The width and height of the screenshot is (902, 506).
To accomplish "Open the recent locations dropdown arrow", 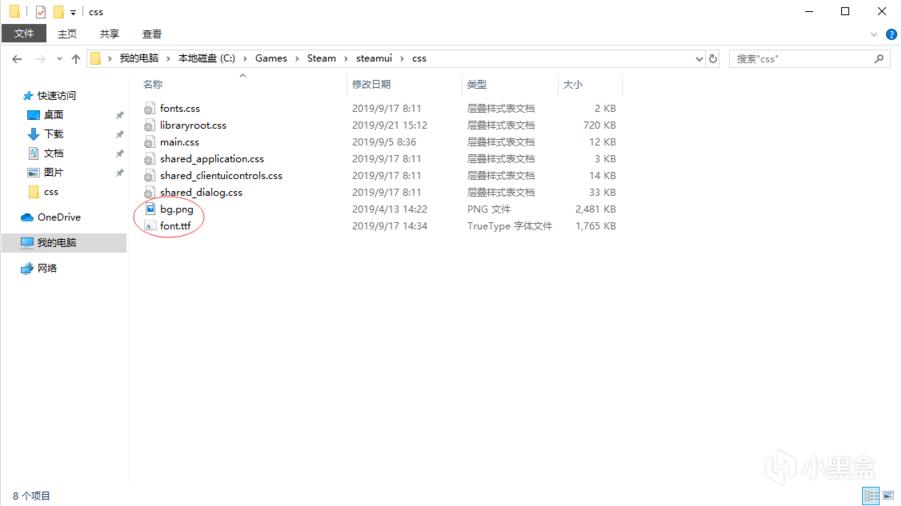I will (x=58, y=59).
